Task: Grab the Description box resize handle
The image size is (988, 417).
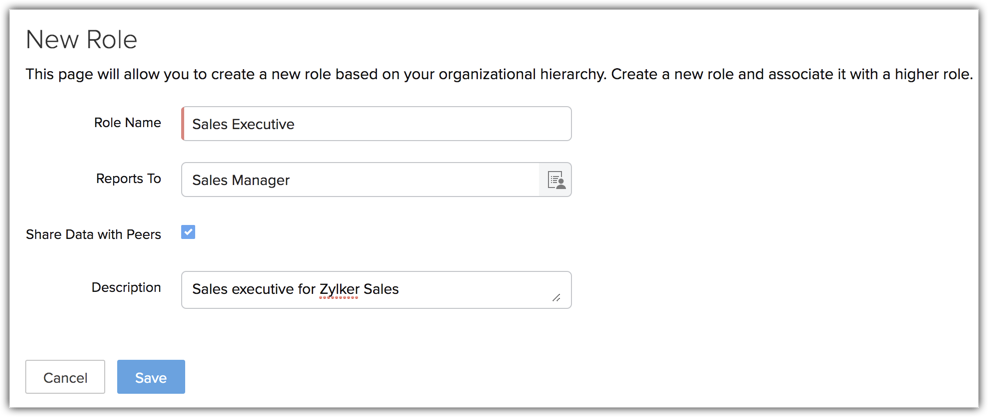Action: pos(556,297)
